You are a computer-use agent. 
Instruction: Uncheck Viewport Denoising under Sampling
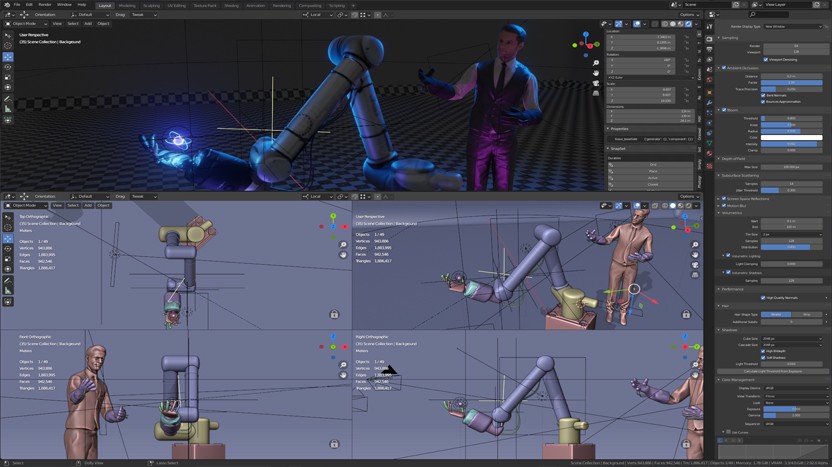pyautogui.click(x=765, y=59)
